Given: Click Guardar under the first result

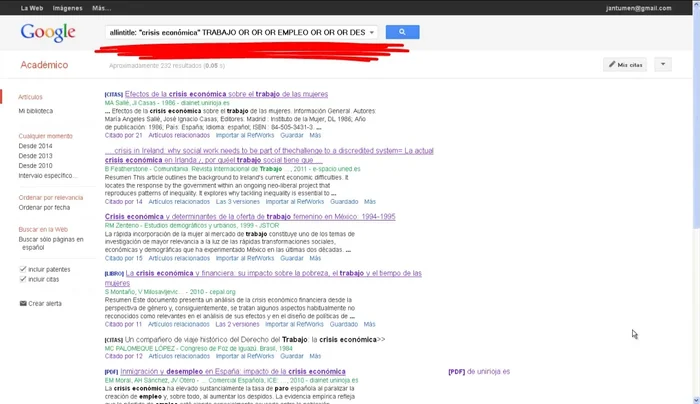Looking at the screenshot, I should pyautogui.click(x=292, y=135).
